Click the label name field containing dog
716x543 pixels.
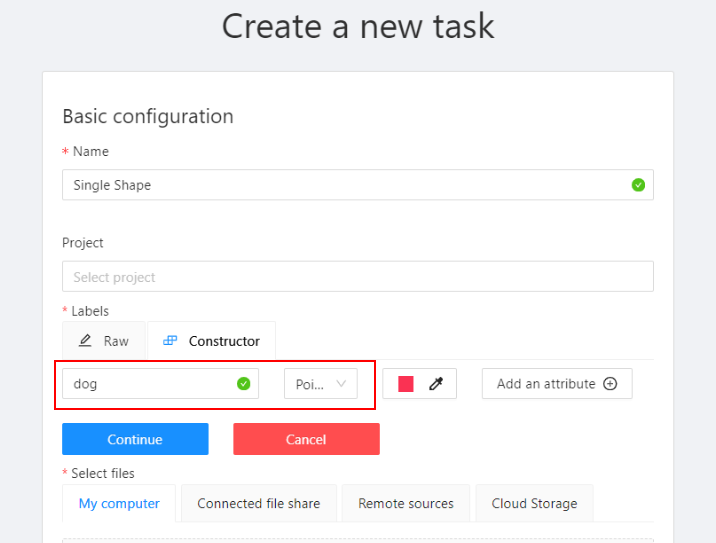pyautogui.click(x=160, y=384)
